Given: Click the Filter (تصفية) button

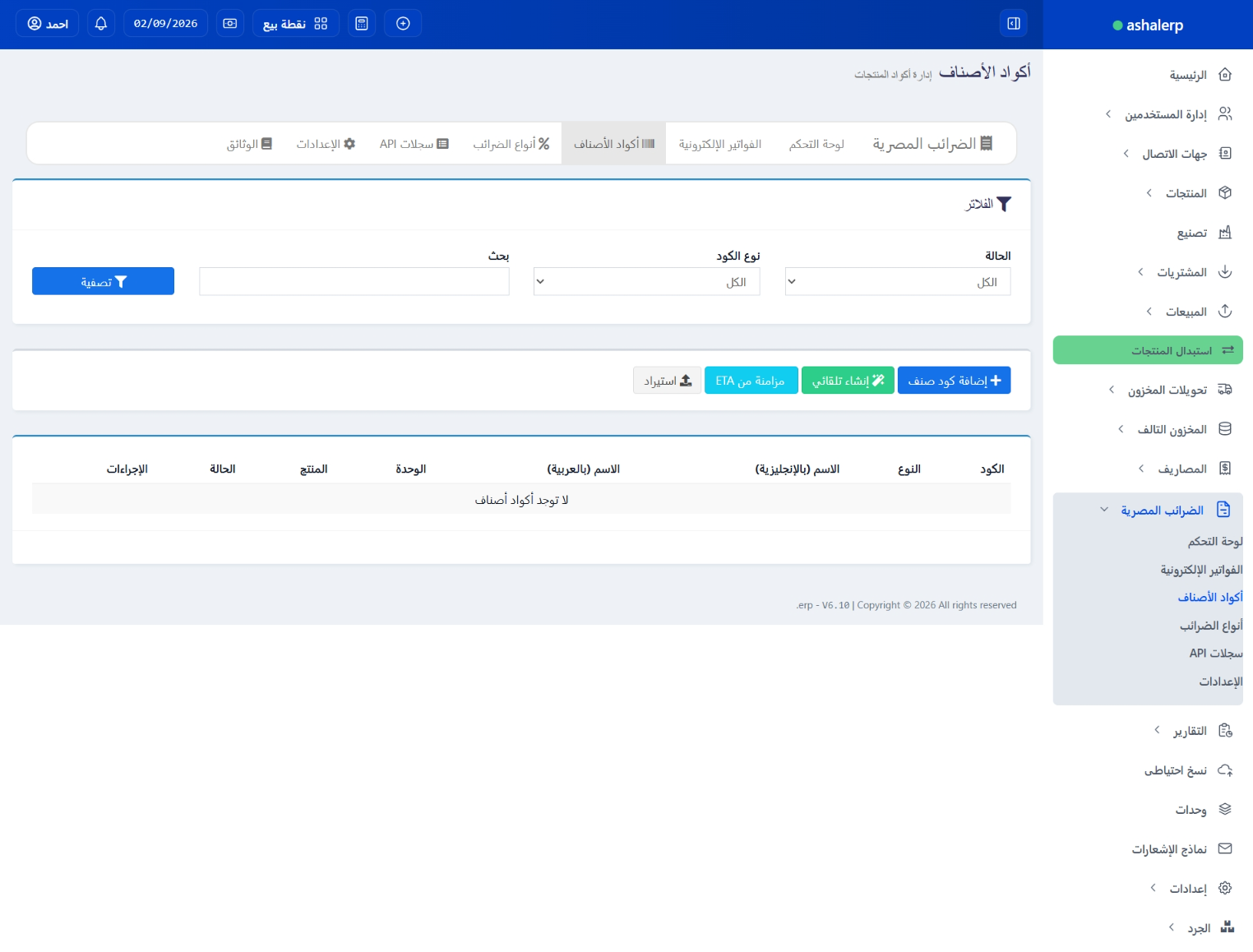Looking at the screenshot, I should pyautogui.click(x=103, y=282).
